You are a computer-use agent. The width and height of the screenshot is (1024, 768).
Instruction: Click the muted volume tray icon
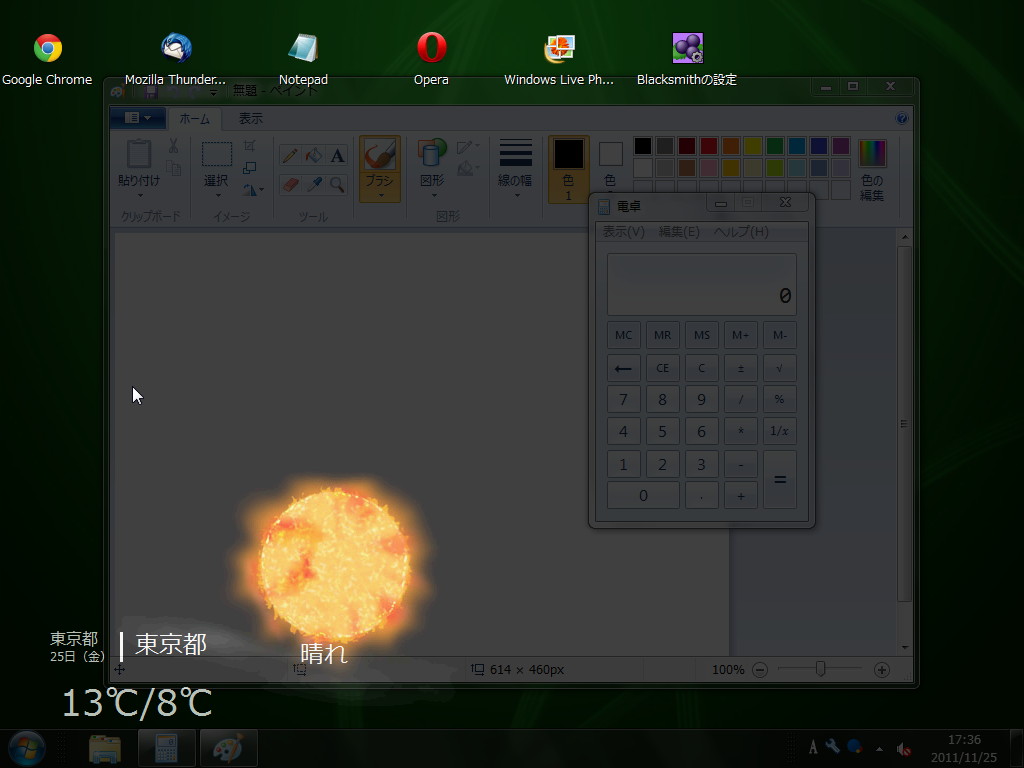click(904, 748)
